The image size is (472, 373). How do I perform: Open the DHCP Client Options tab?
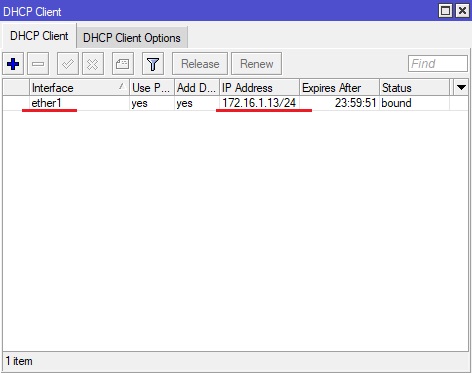tap(132, 38)
